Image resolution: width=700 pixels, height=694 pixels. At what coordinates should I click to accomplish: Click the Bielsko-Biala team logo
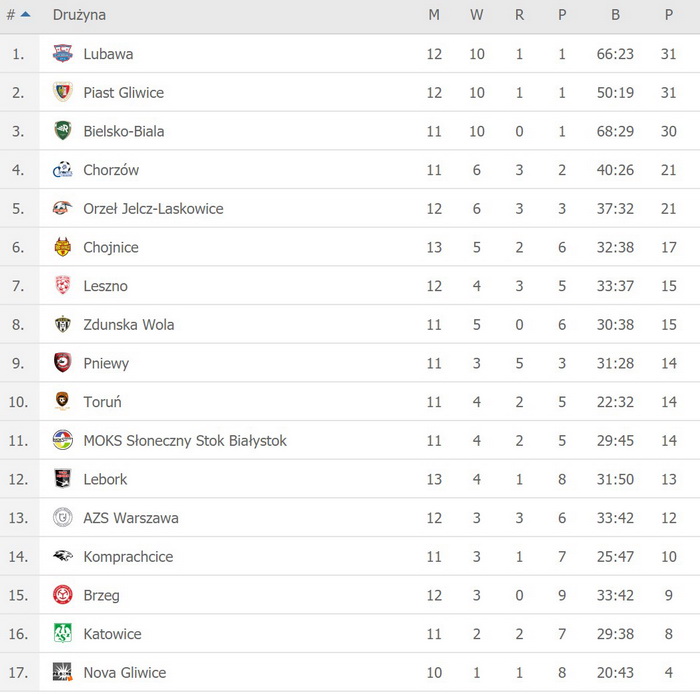click(x=63, y=131)
